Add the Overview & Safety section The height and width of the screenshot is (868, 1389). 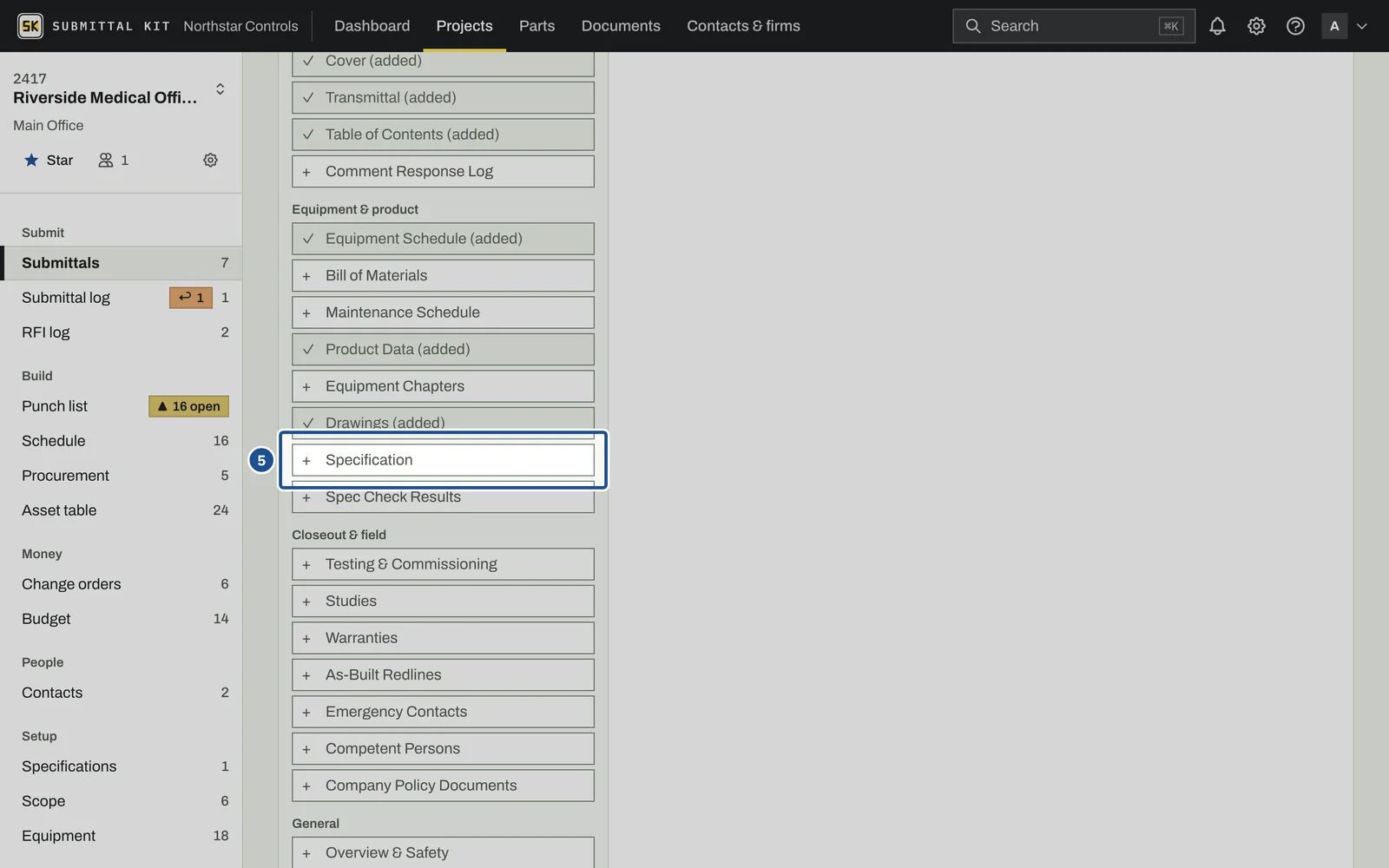(443, 852)
